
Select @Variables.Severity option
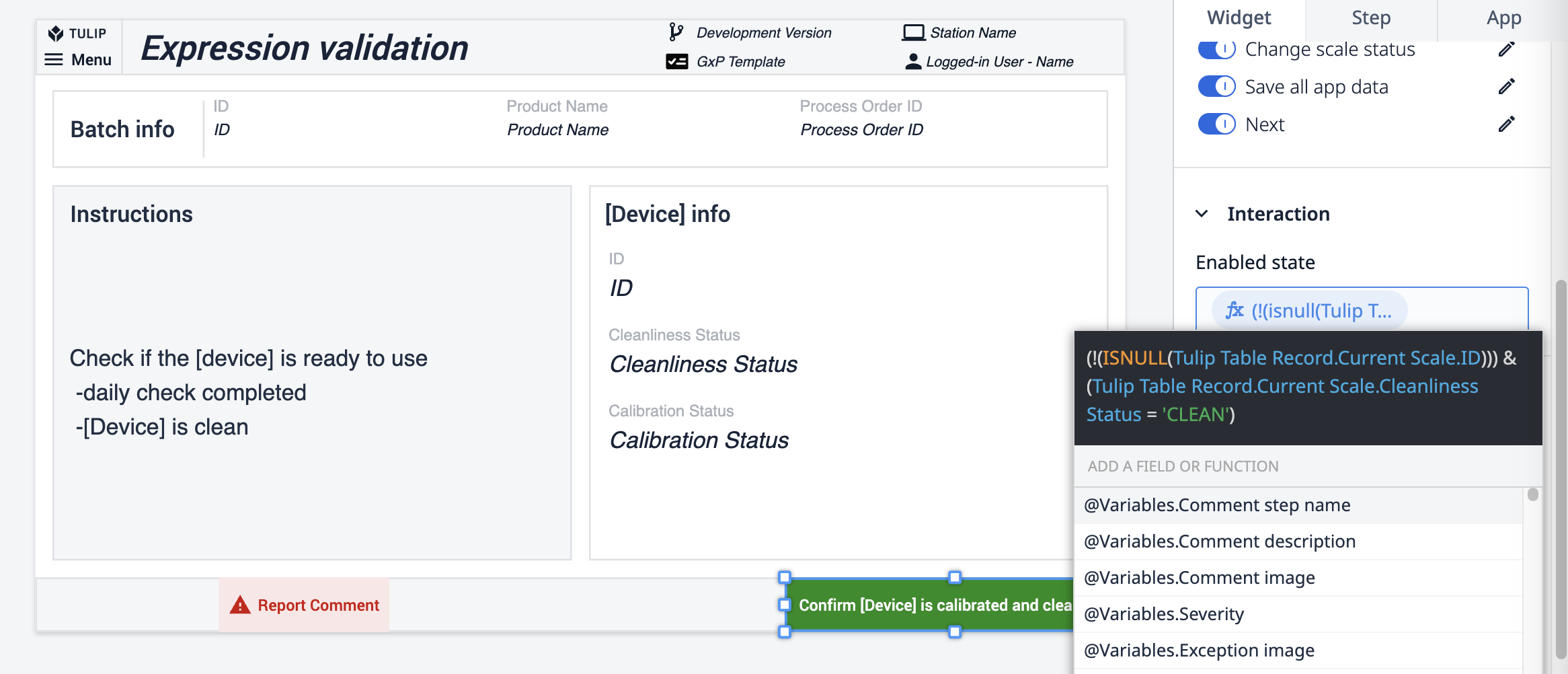click(x=1298, y=614)
